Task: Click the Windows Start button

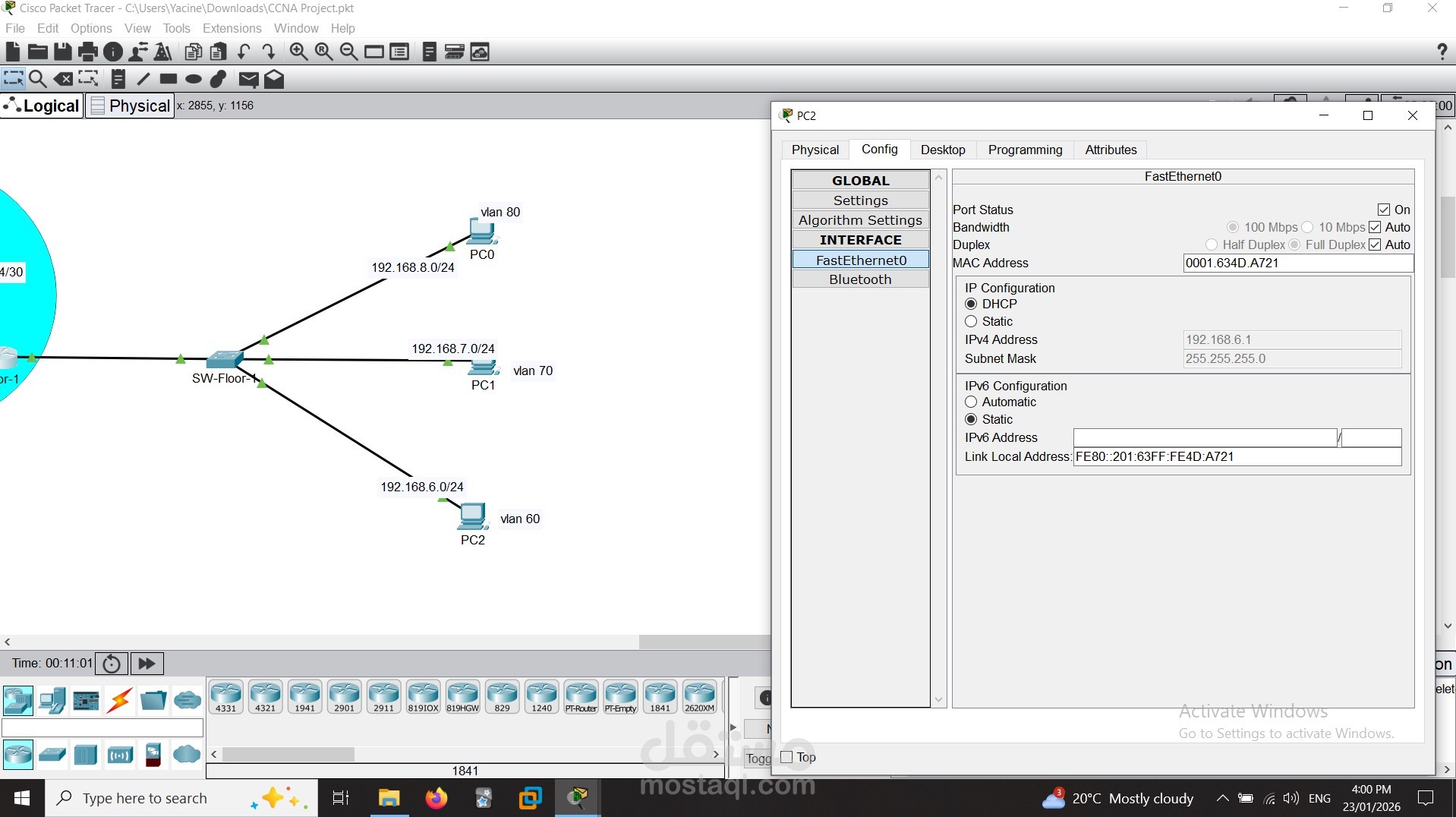Action: (x=22, y=798)
